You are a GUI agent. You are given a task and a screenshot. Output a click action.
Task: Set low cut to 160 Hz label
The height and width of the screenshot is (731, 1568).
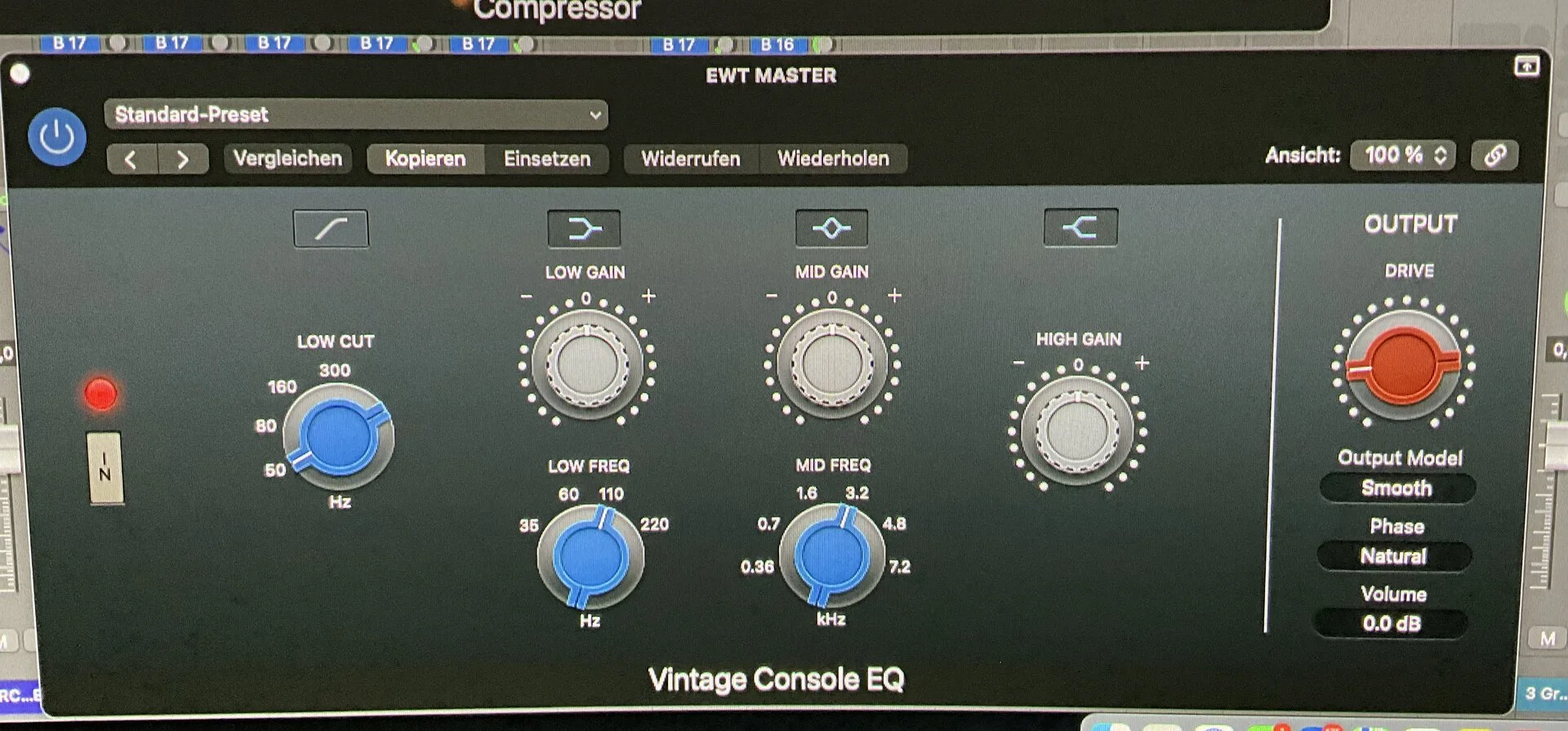282,386
